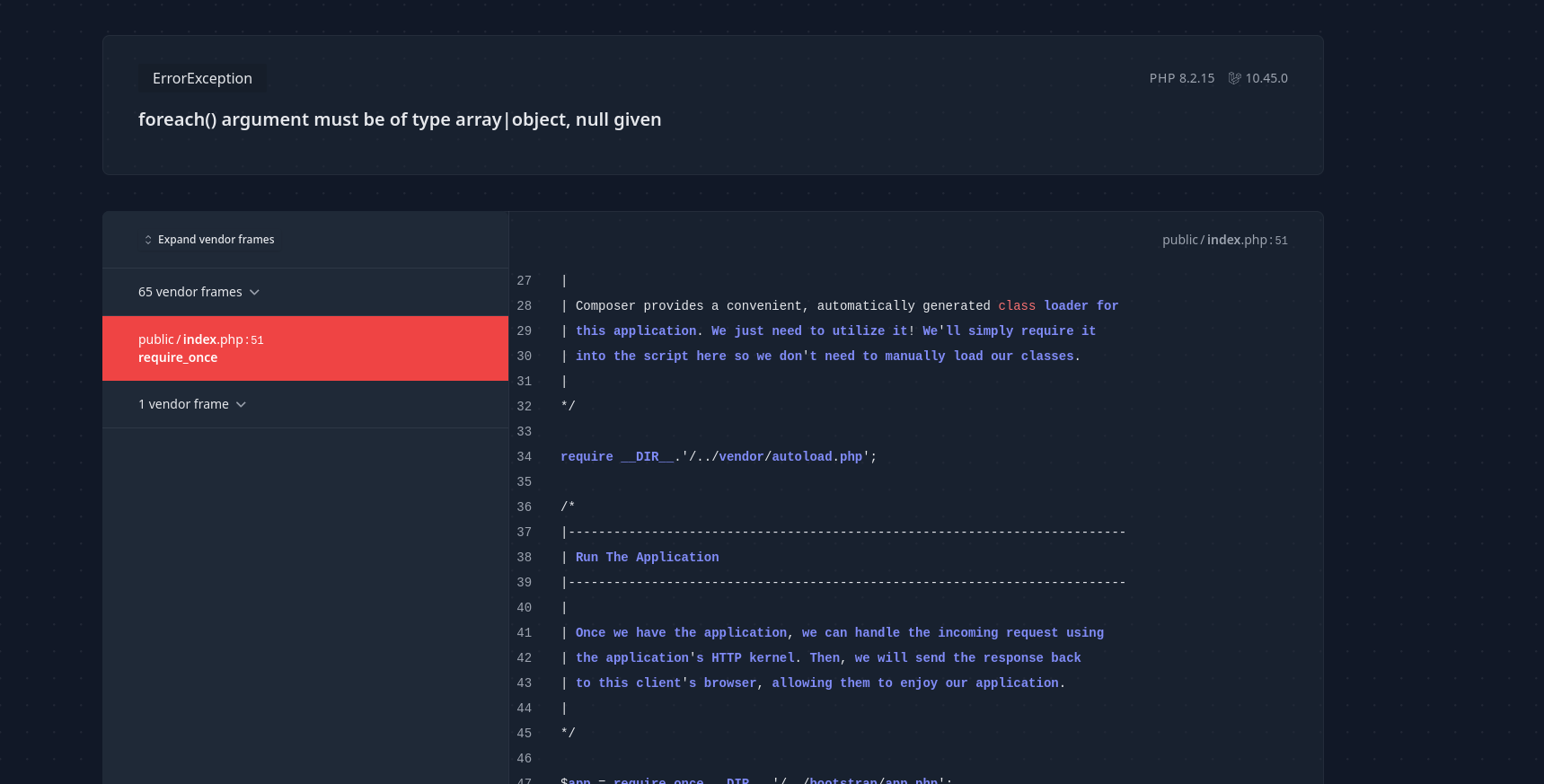Click the comment closer '*/' on line 45
The image size is (1544, 784).
tap(568, 734)
